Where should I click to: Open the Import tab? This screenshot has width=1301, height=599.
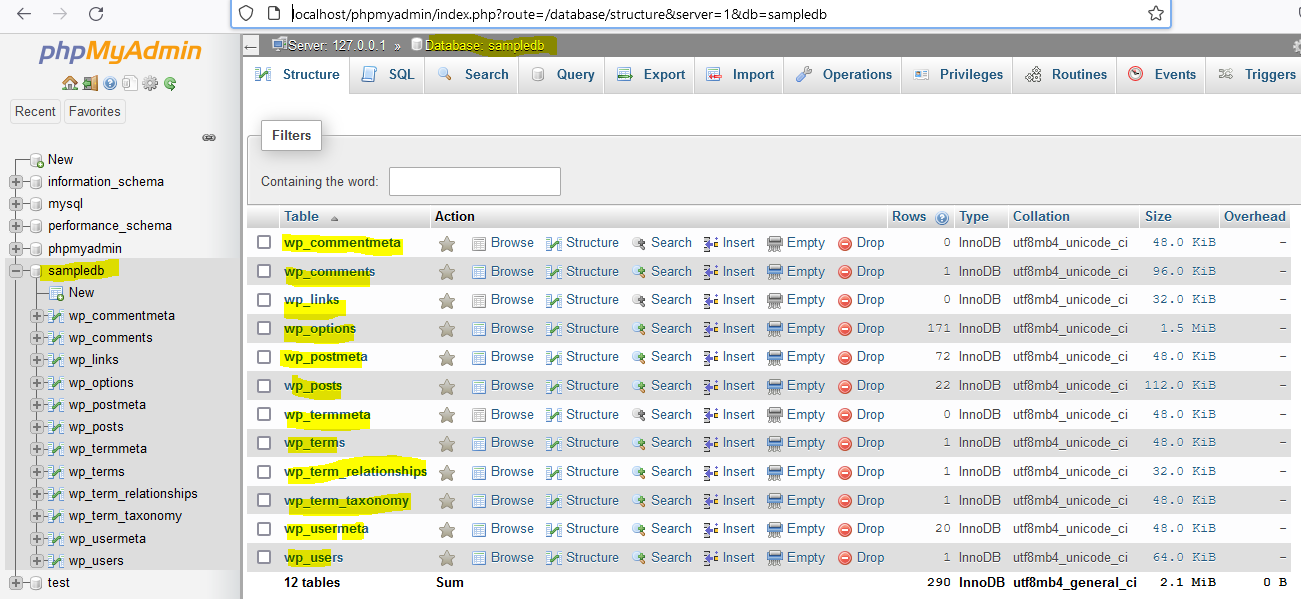click(740, 75)
